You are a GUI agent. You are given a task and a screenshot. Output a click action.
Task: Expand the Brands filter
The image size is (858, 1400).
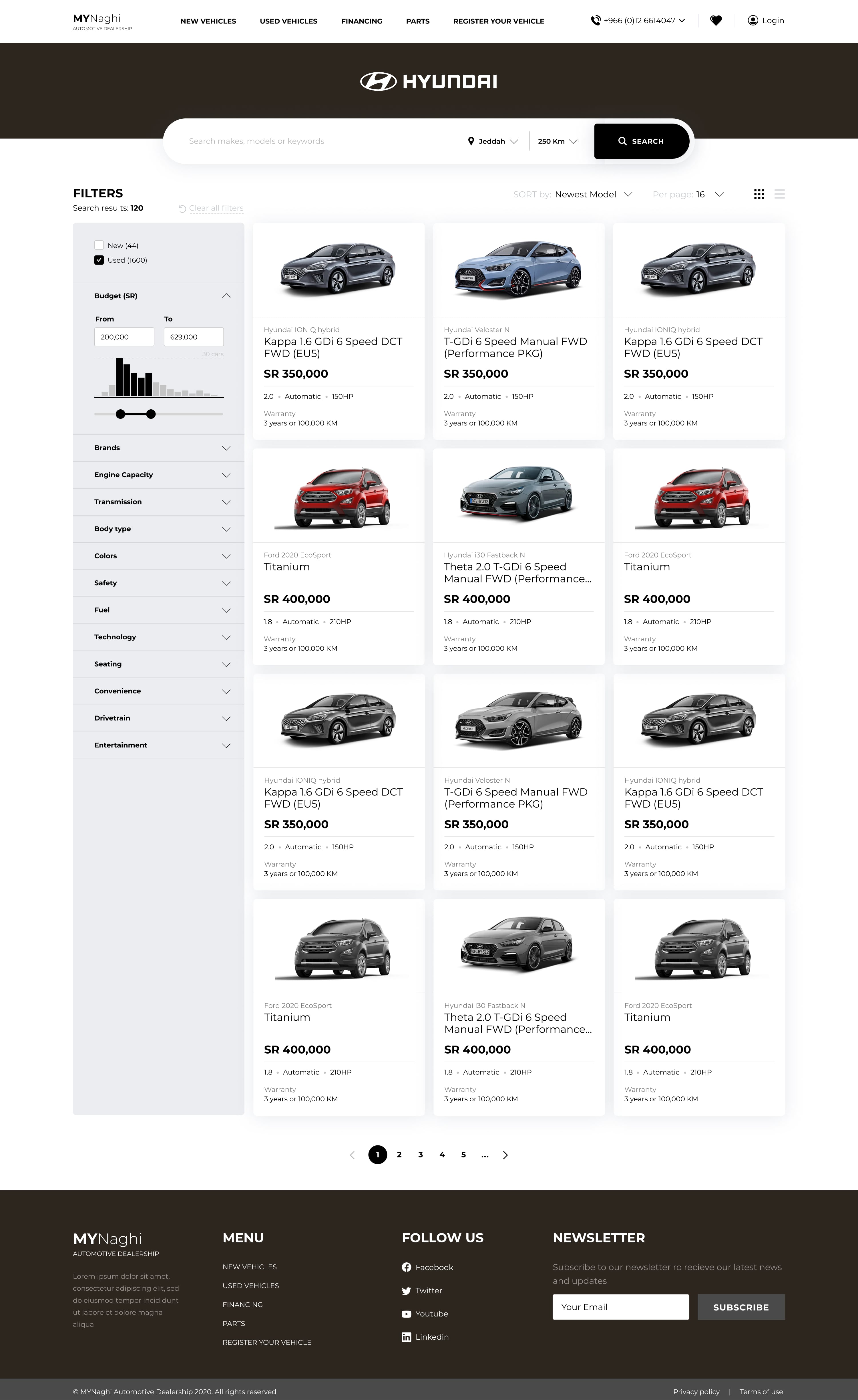[158, 448]
